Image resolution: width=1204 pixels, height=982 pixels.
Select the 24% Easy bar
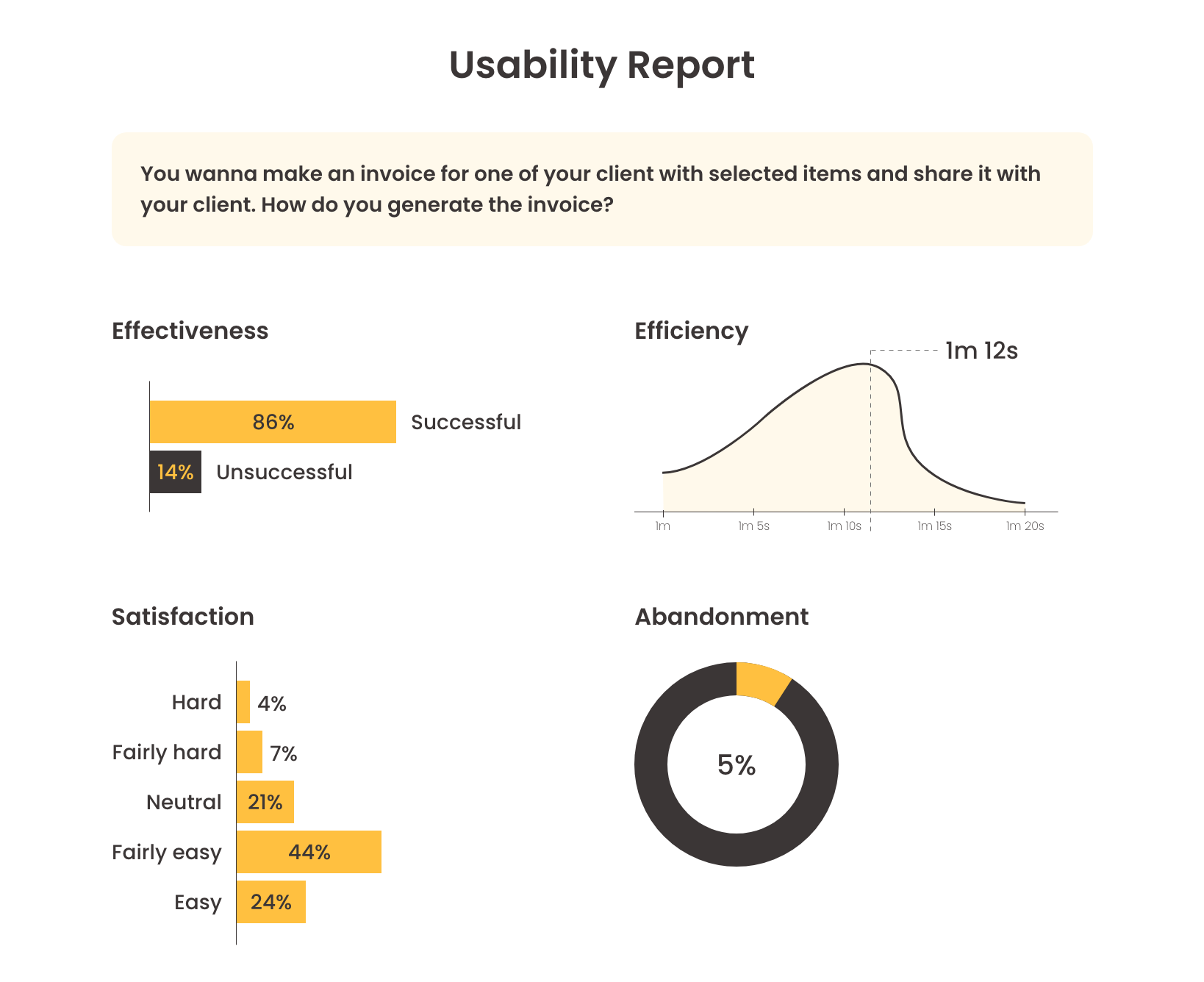[271, 902]
